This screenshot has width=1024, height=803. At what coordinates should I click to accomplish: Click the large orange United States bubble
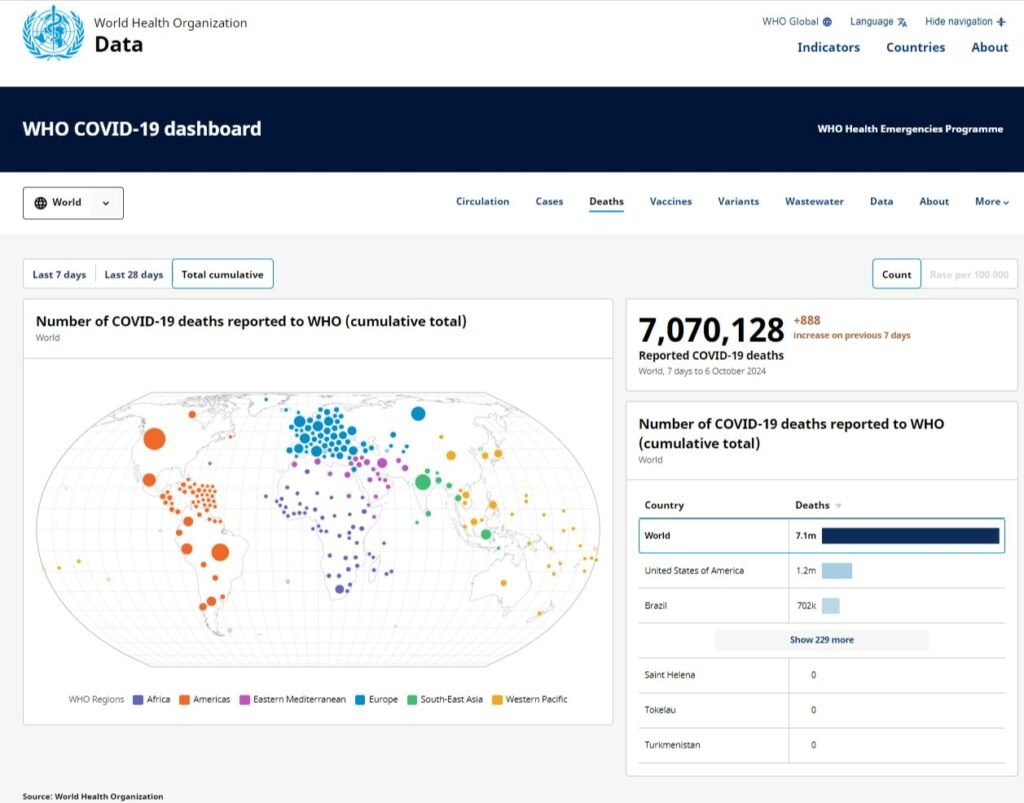click(155, 438)
